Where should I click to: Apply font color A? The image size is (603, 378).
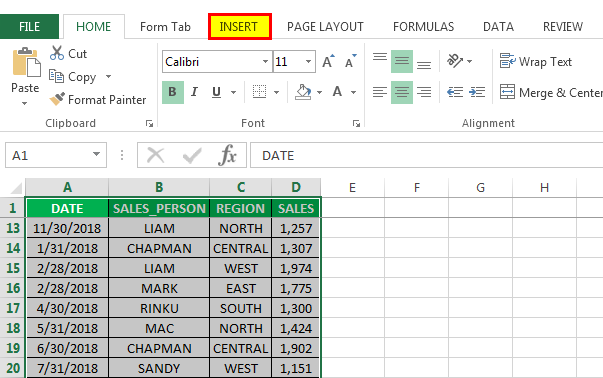[337, 92]
